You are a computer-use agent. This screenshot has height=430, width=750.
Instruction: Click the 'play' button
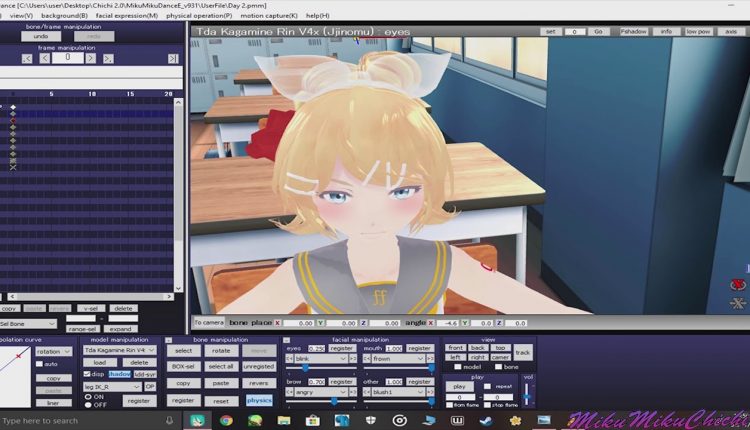459,386
